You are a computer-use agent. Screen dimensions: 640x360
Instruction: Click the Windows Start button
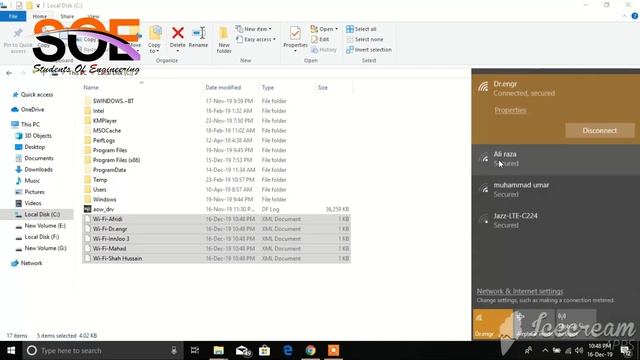(11, 350)
